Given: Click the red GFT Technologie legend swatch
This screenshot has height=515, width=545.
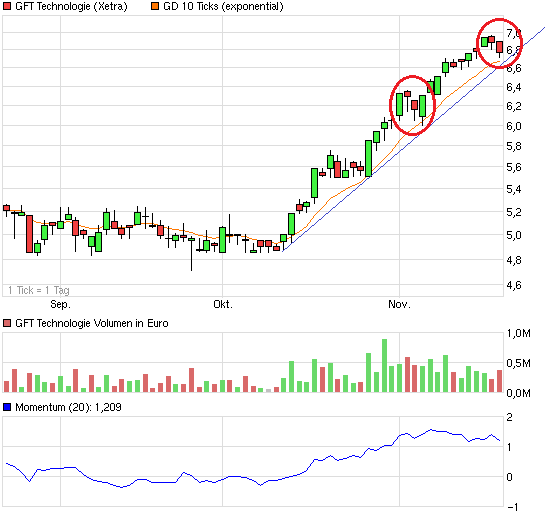Looking at the screenshot, I should point(7,6).
